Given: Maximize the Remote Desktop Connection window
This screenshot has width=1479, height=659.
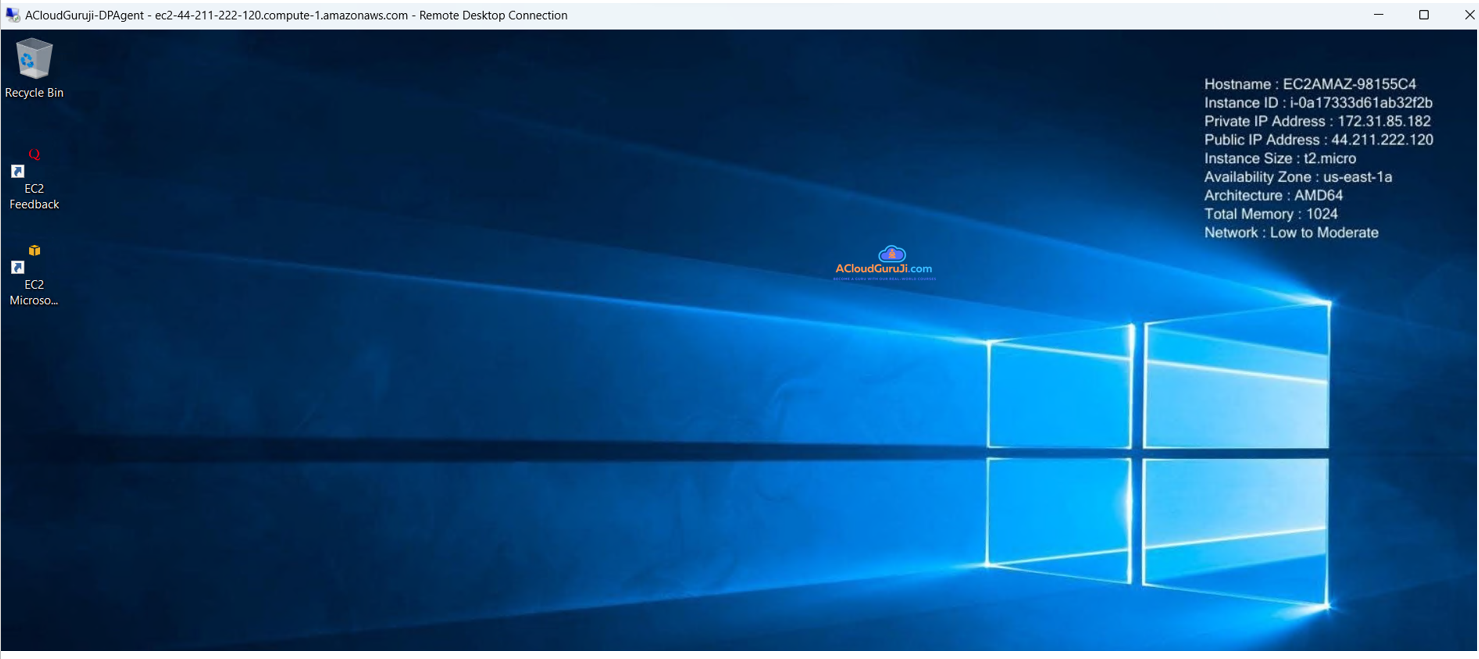Looking at the screenshot, I should 1424,15.
